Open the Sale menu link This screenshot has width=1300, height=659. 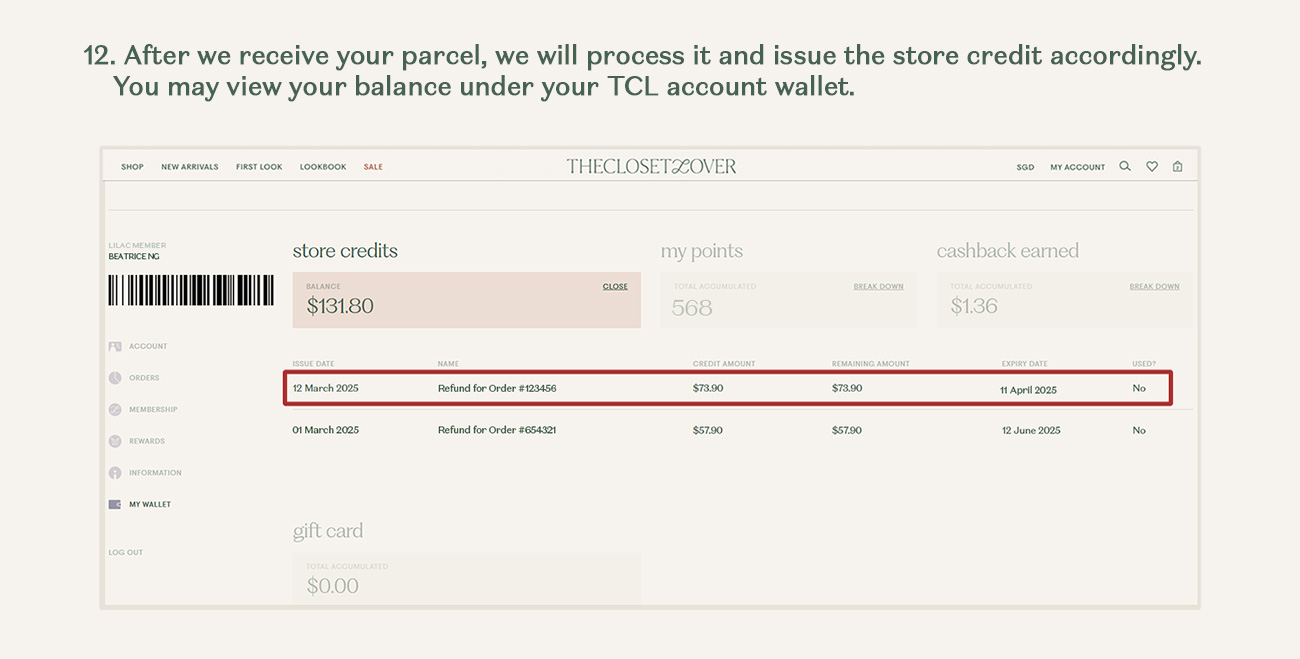click(x=373, y=167)
